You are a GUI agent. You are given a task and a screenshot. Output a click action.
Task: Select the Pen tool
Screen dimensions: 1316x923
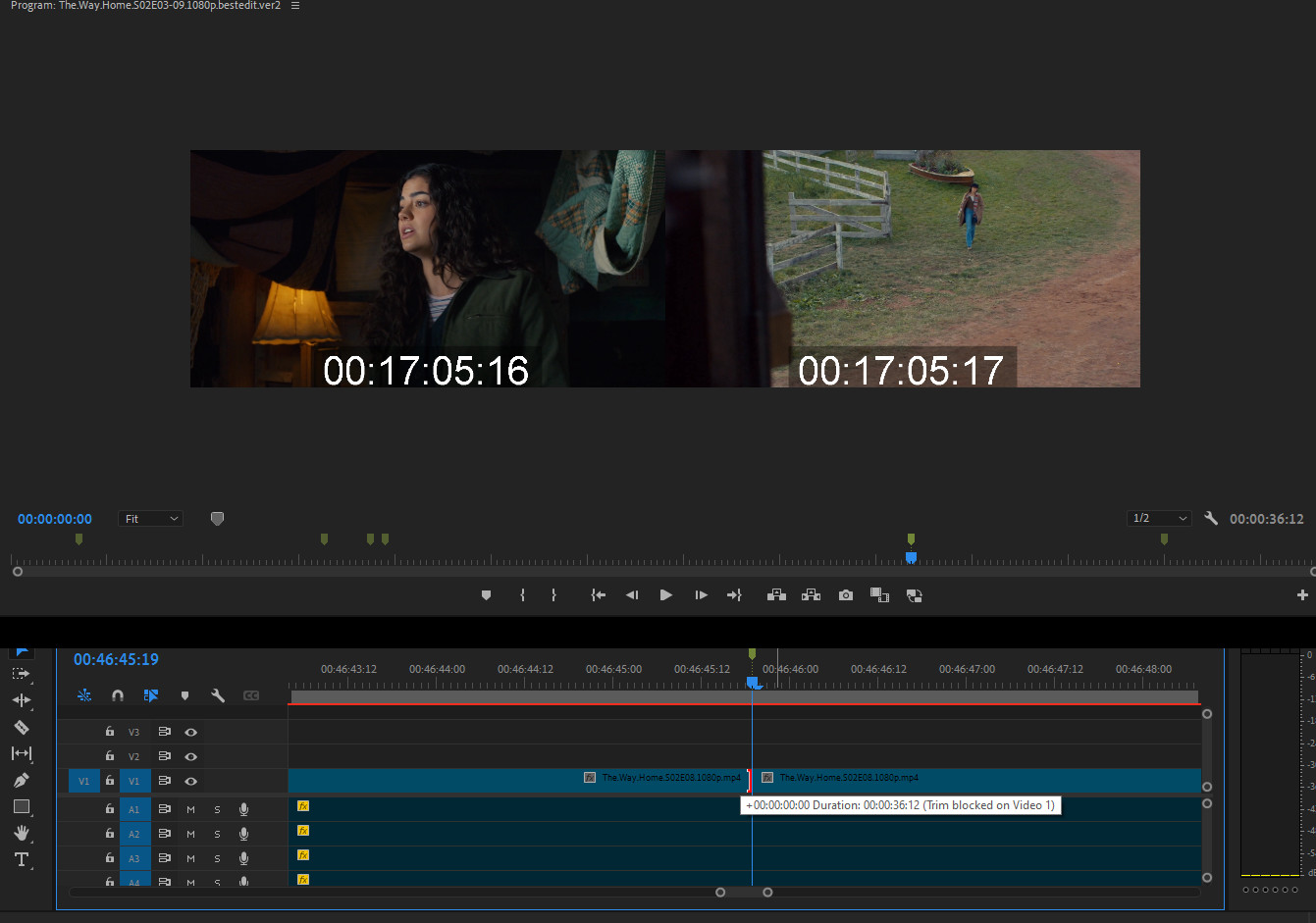click(21, 781)
